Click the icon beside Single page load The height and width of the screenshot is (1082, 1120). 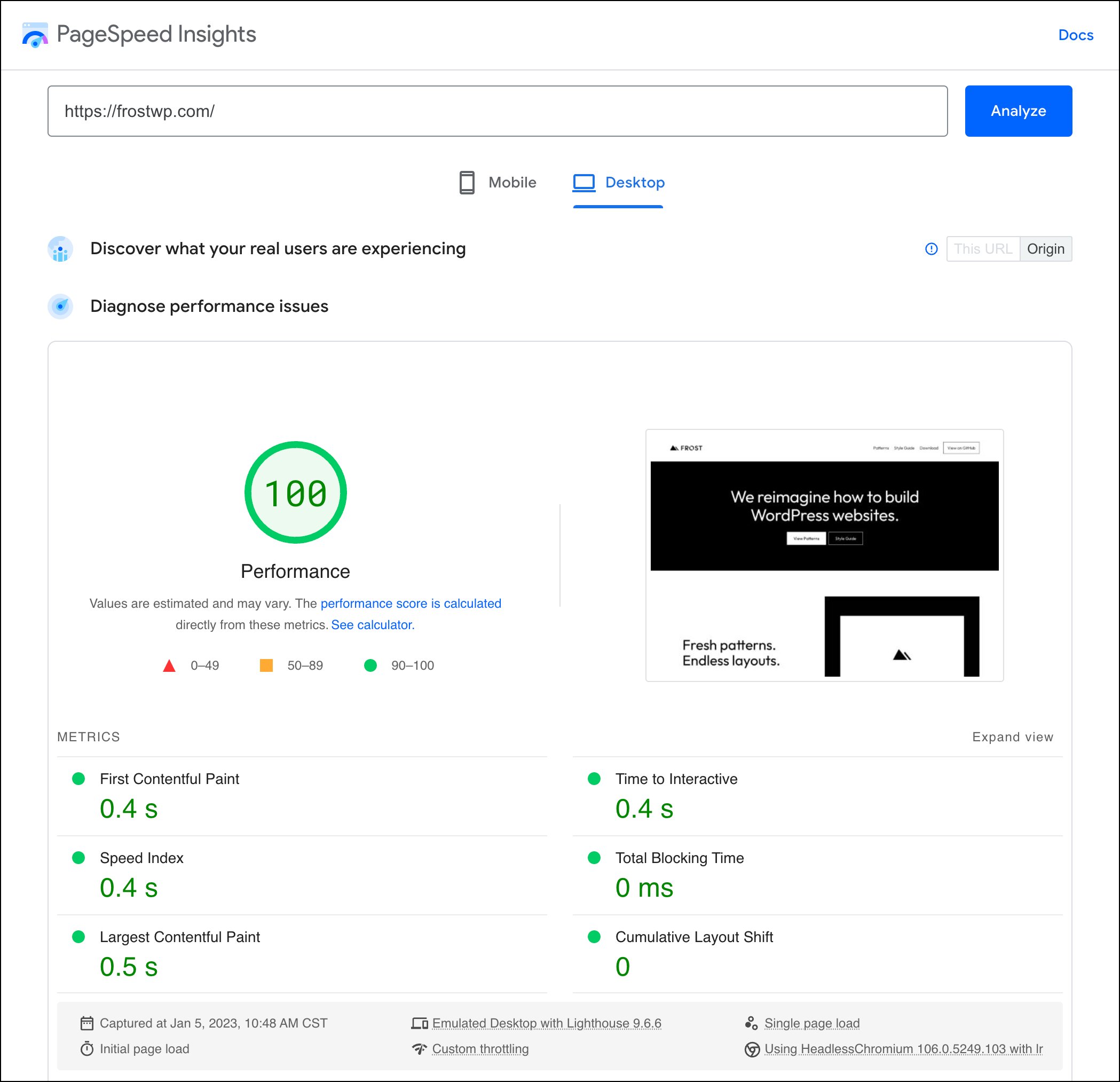(752, 1023)
